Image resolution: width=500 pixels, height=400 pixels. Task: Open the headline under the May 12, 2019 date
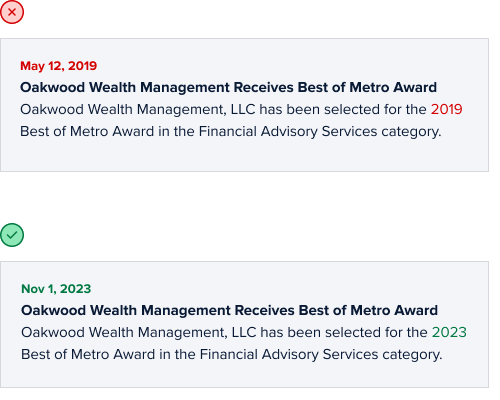(x=228, y=87)
